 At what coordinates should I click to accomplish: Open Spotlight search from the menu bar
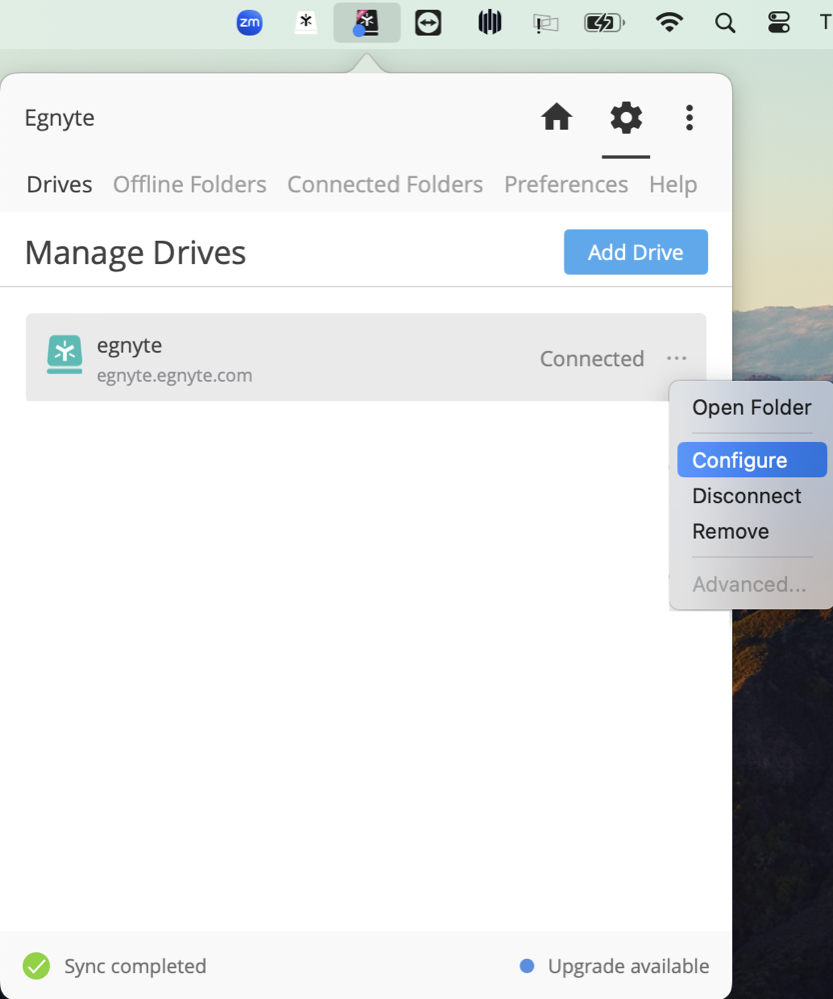(725, 22)
